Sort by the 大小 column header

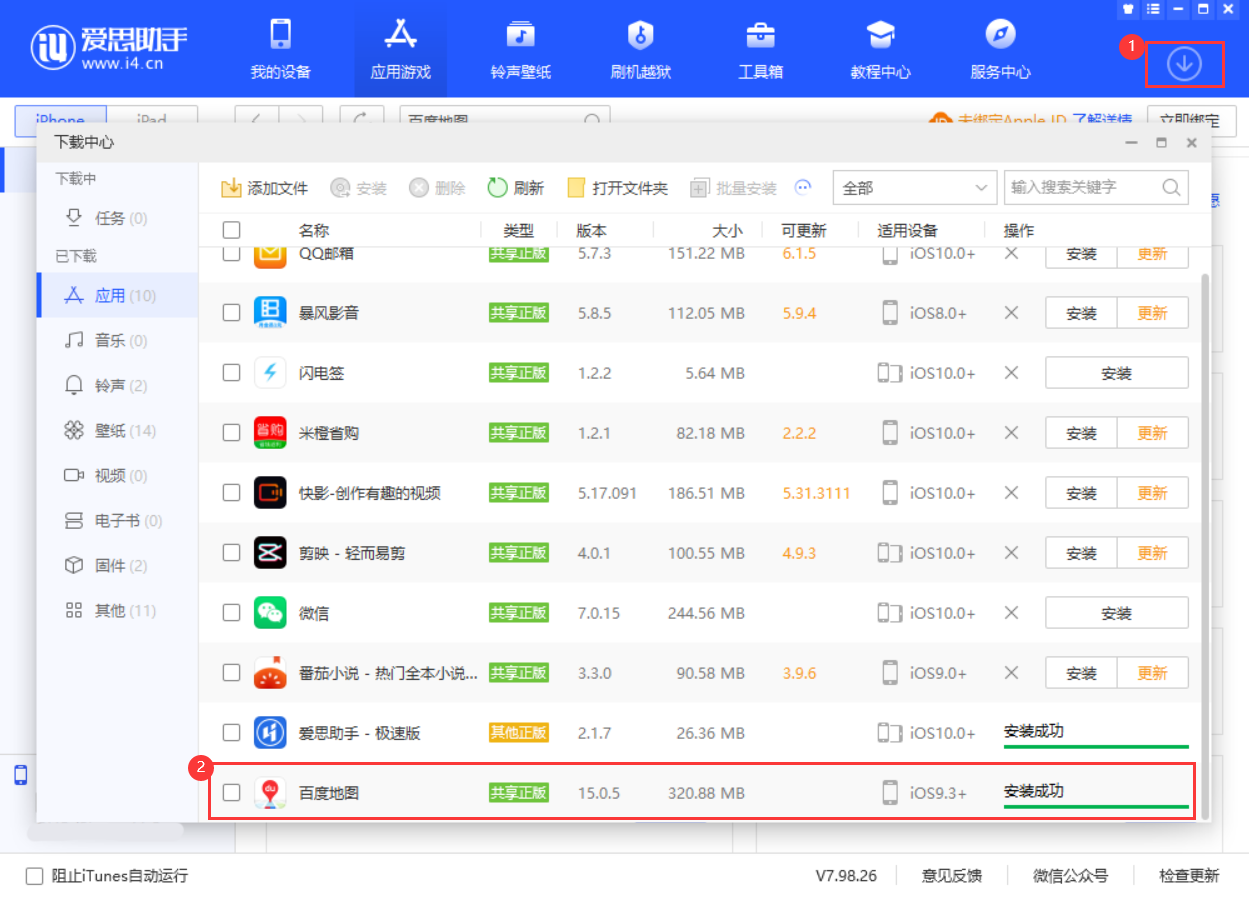(727, 230)
